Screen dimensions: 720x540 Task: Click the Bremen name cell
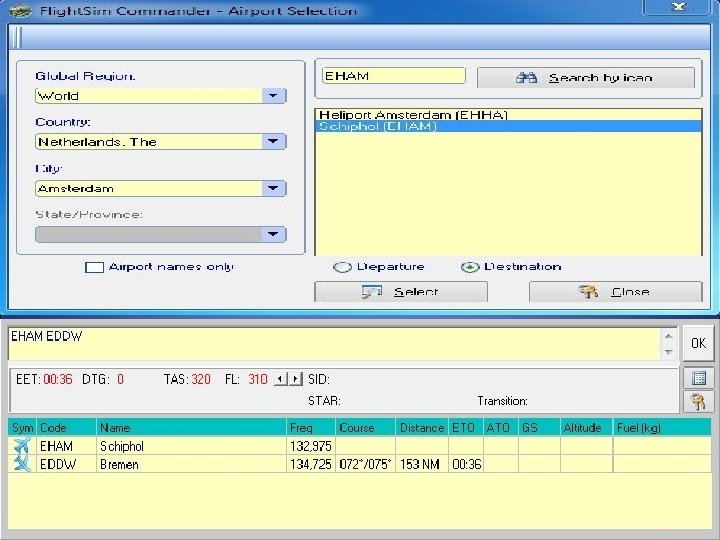pos(191,464)
